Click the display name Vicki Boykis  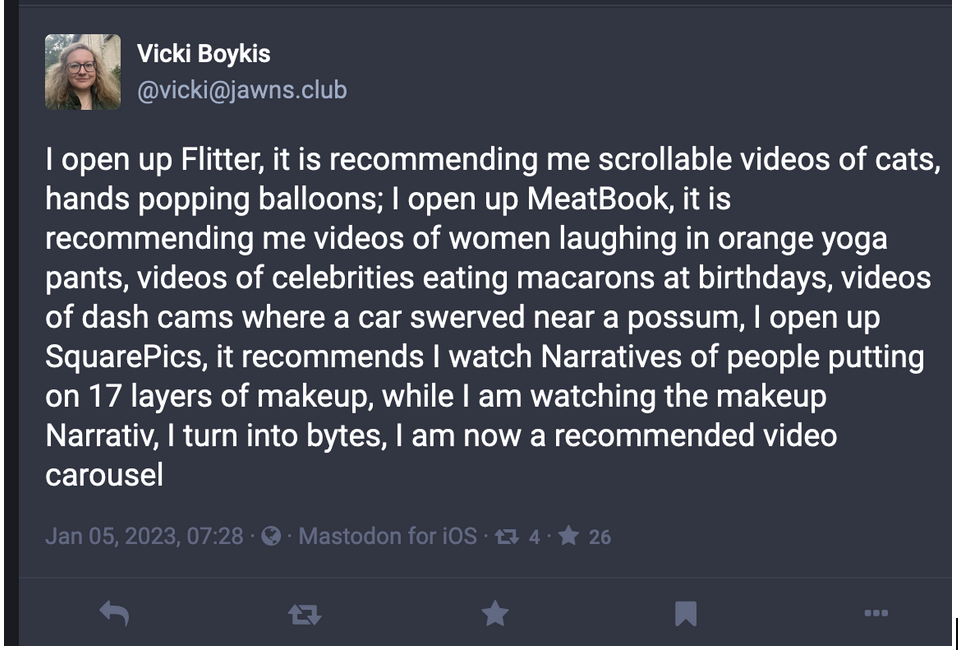(203, 54)
